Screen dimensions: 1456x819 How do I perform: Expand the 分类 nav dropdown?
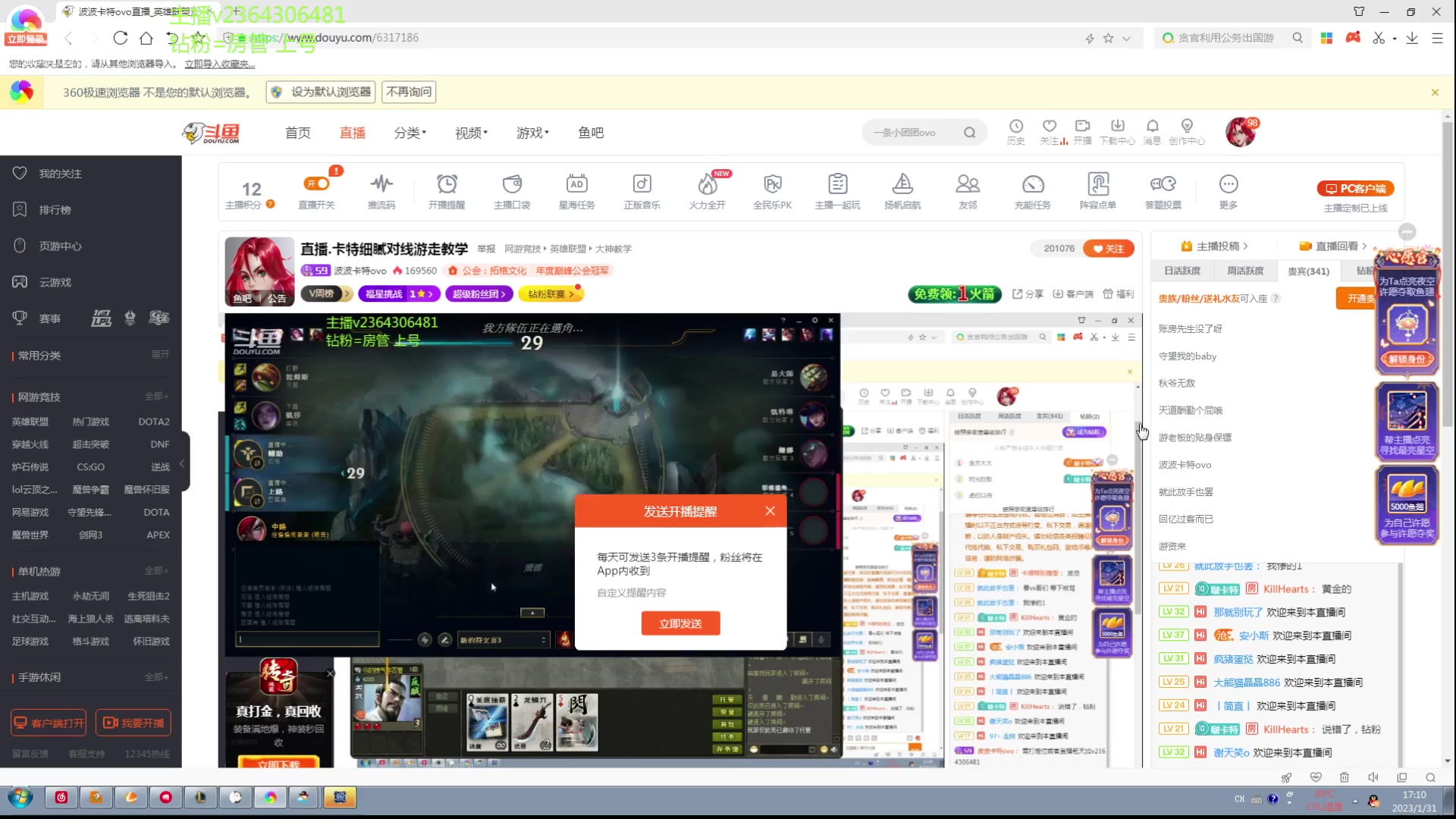click(x=410, y=133)
